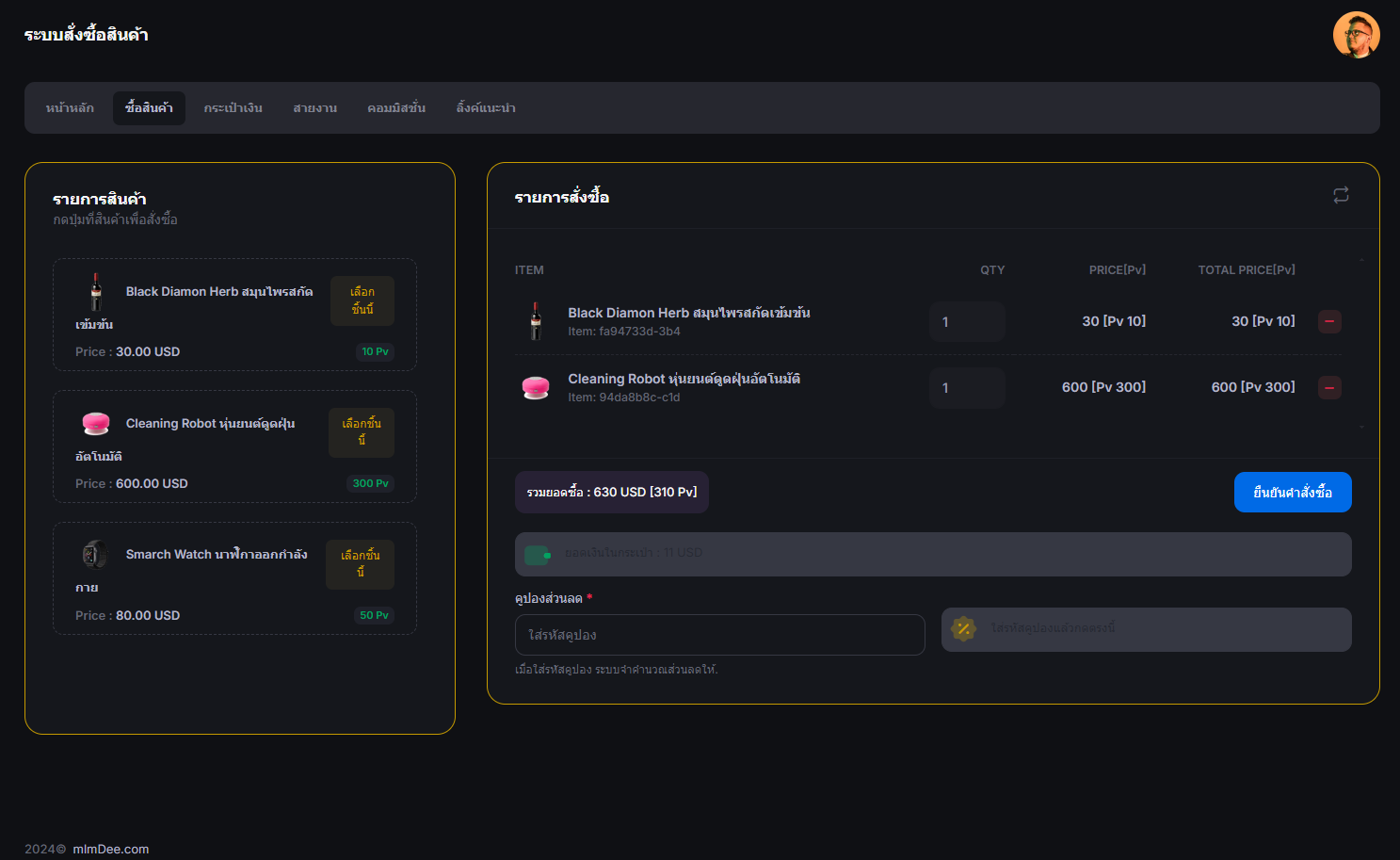
Task: Add Black Diamon Herb with its select button
Action: pos(362,300)
